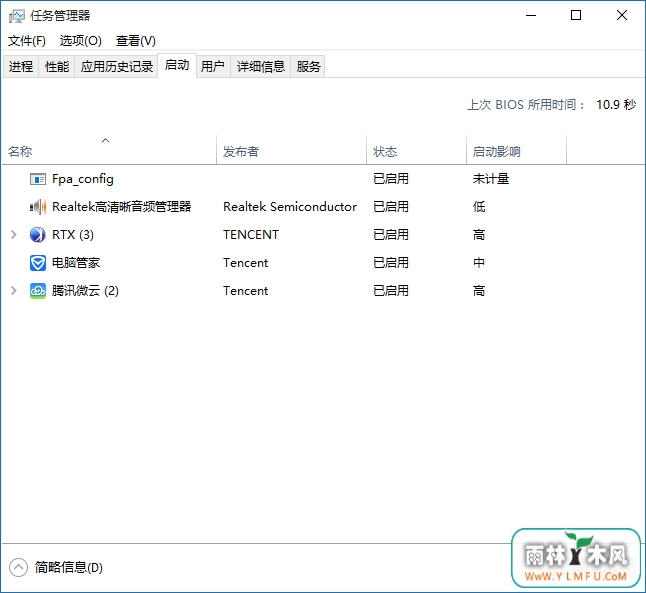
Task: Select the 启动 tab
Action: coord(177,65)
